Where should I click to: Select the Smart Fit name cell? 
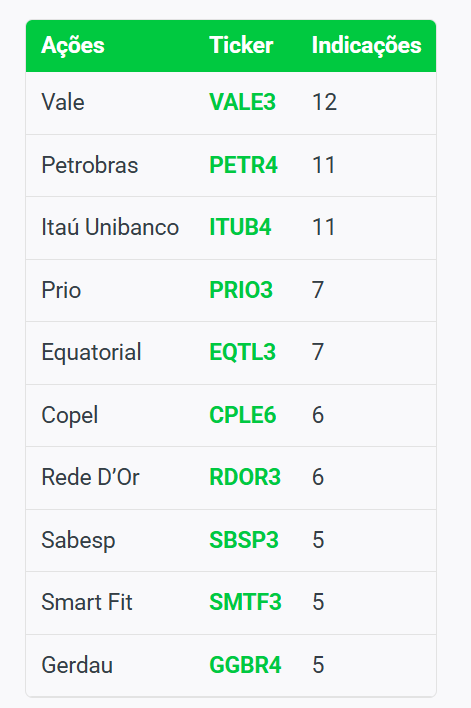click(87, 602)
